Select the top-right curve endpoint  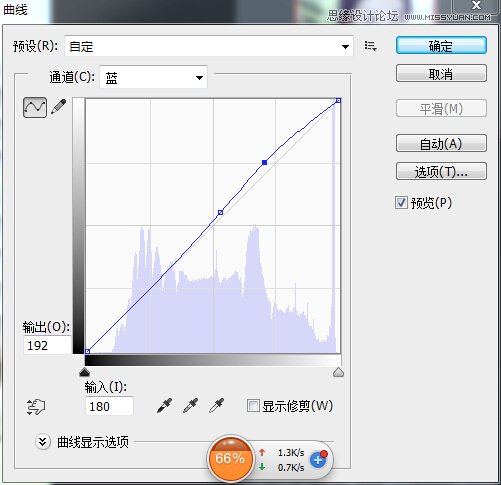[338, 100]
